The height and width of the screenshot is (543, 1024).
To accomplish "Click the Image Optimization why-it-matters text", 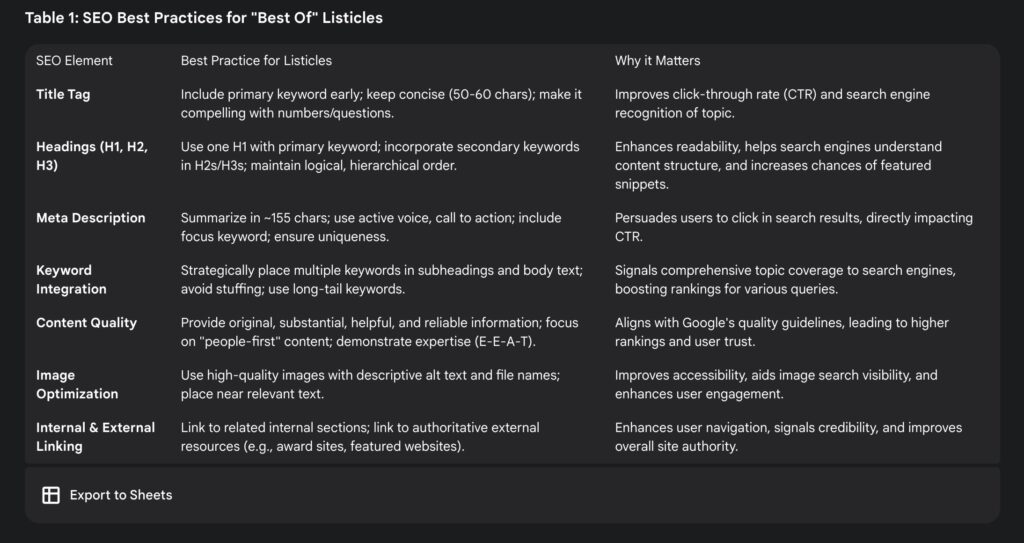I will pyautogui.click(x=776, y=384).
